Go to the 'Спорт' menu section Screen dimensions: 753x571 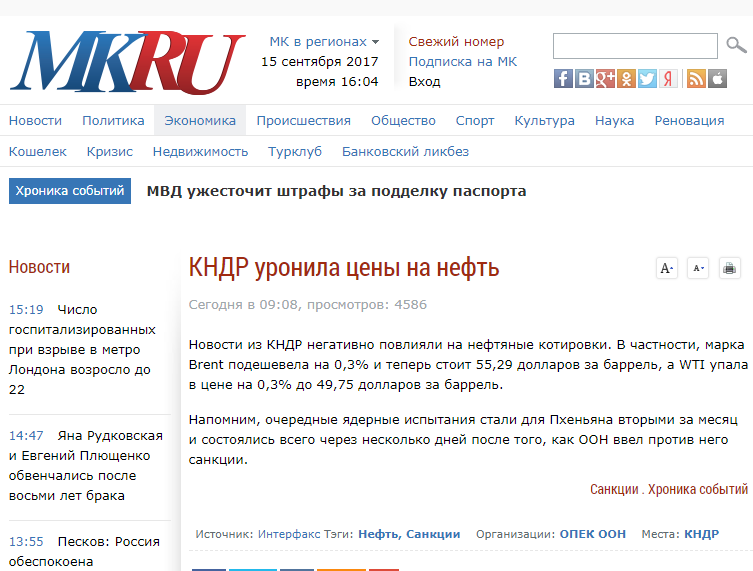[475, 120]
